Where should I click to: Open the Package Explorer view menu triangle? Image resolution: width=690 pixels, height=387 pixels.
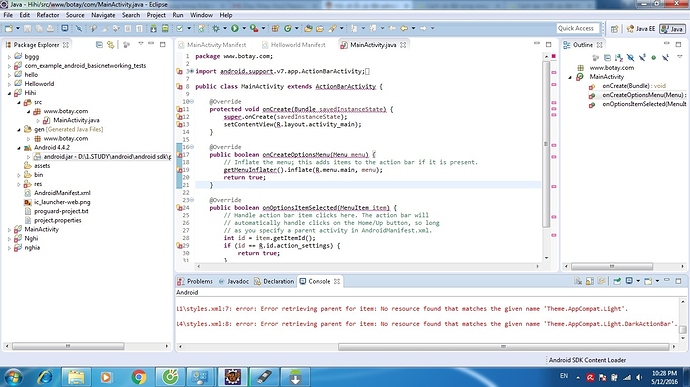(140, 44)
